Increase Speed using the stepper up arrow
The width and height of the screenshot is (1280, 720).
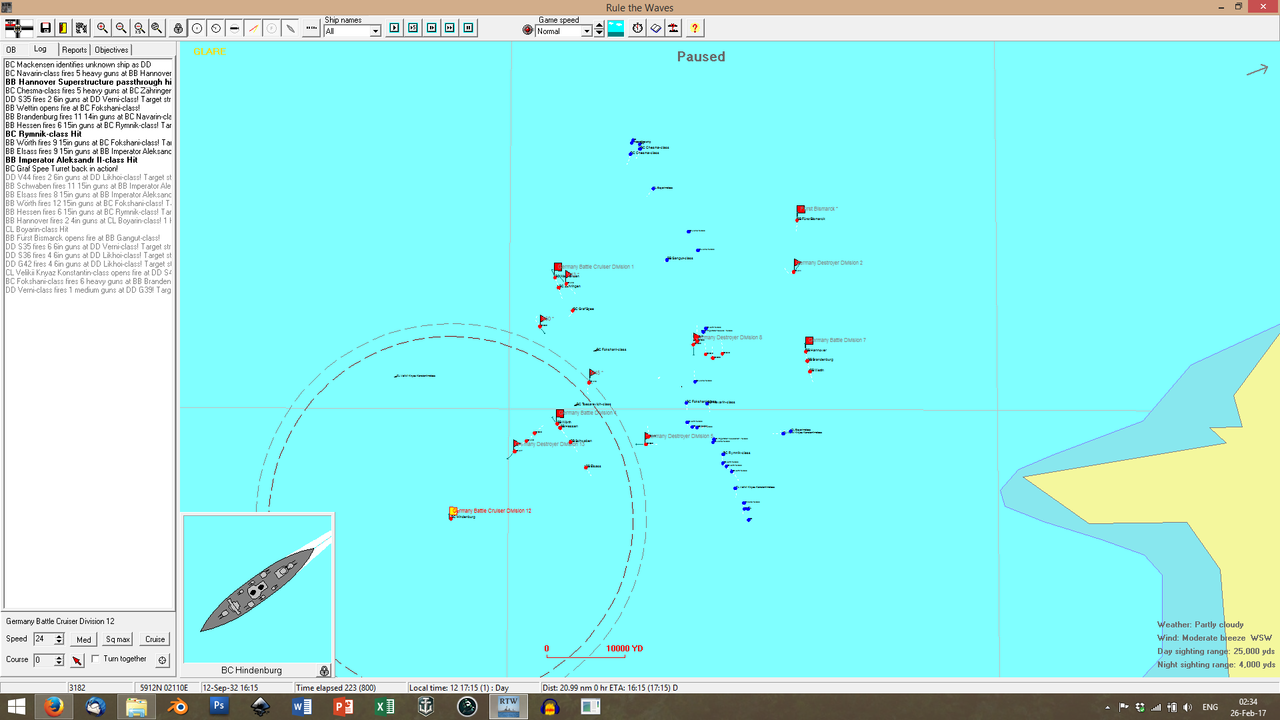(58, 635)
